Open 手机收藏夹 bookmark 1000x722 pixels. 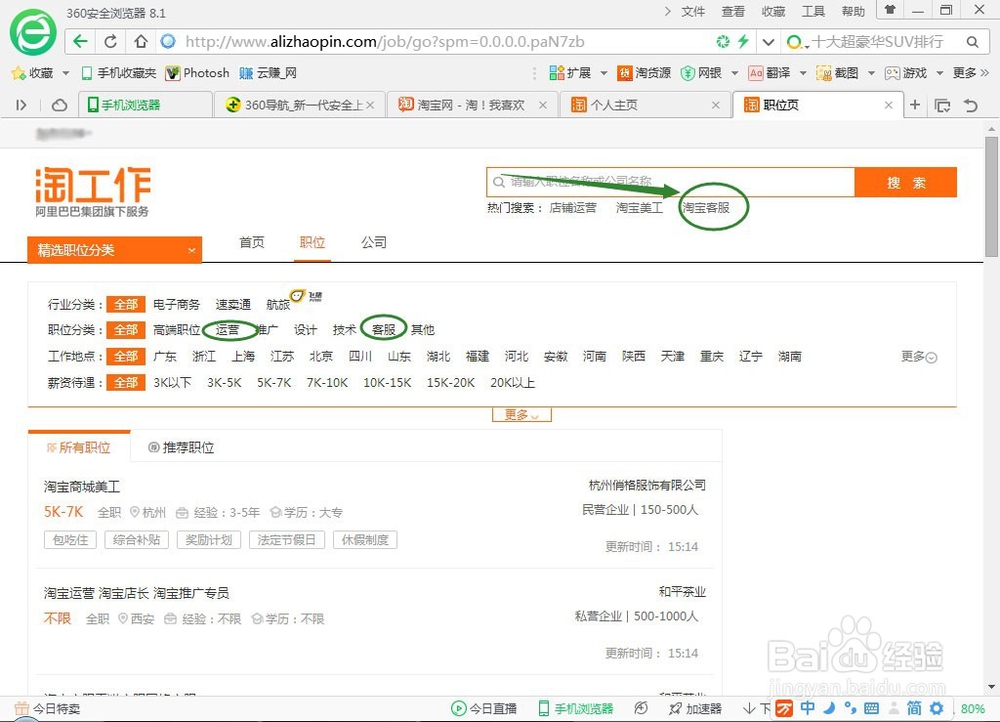tap(119, 73)
